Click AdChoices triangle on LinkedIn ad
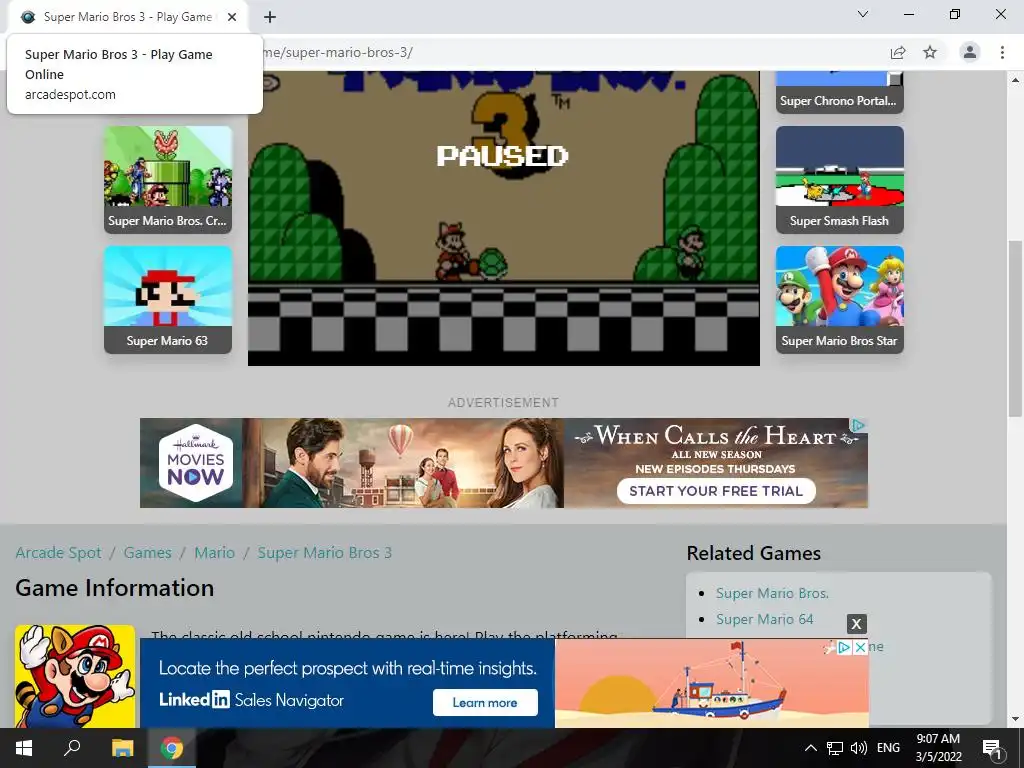The width and height of the screenshot is (1024, 768). pyautogui.click(x=844, y=647)
